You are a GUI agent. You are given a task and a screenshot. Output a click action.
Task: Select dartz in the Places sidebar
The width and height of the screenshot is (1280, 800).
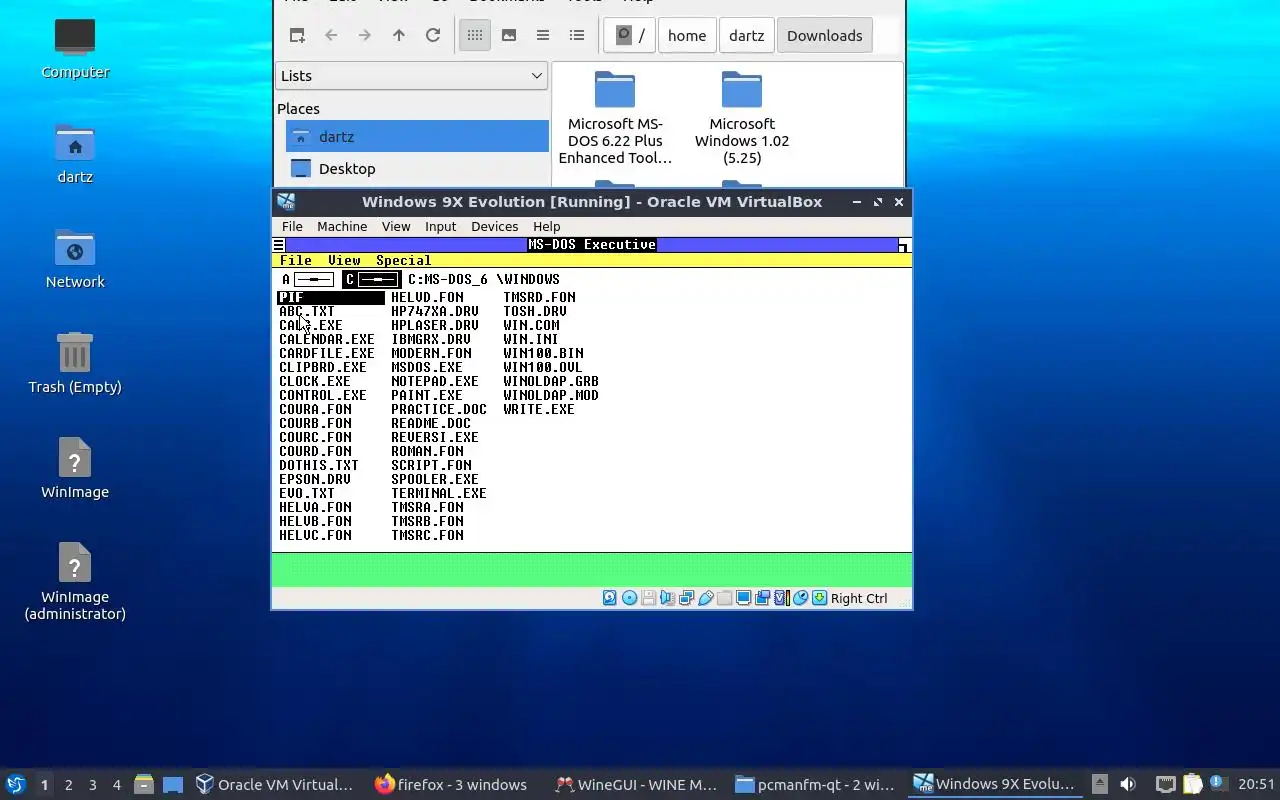click(x=417, y=136)
